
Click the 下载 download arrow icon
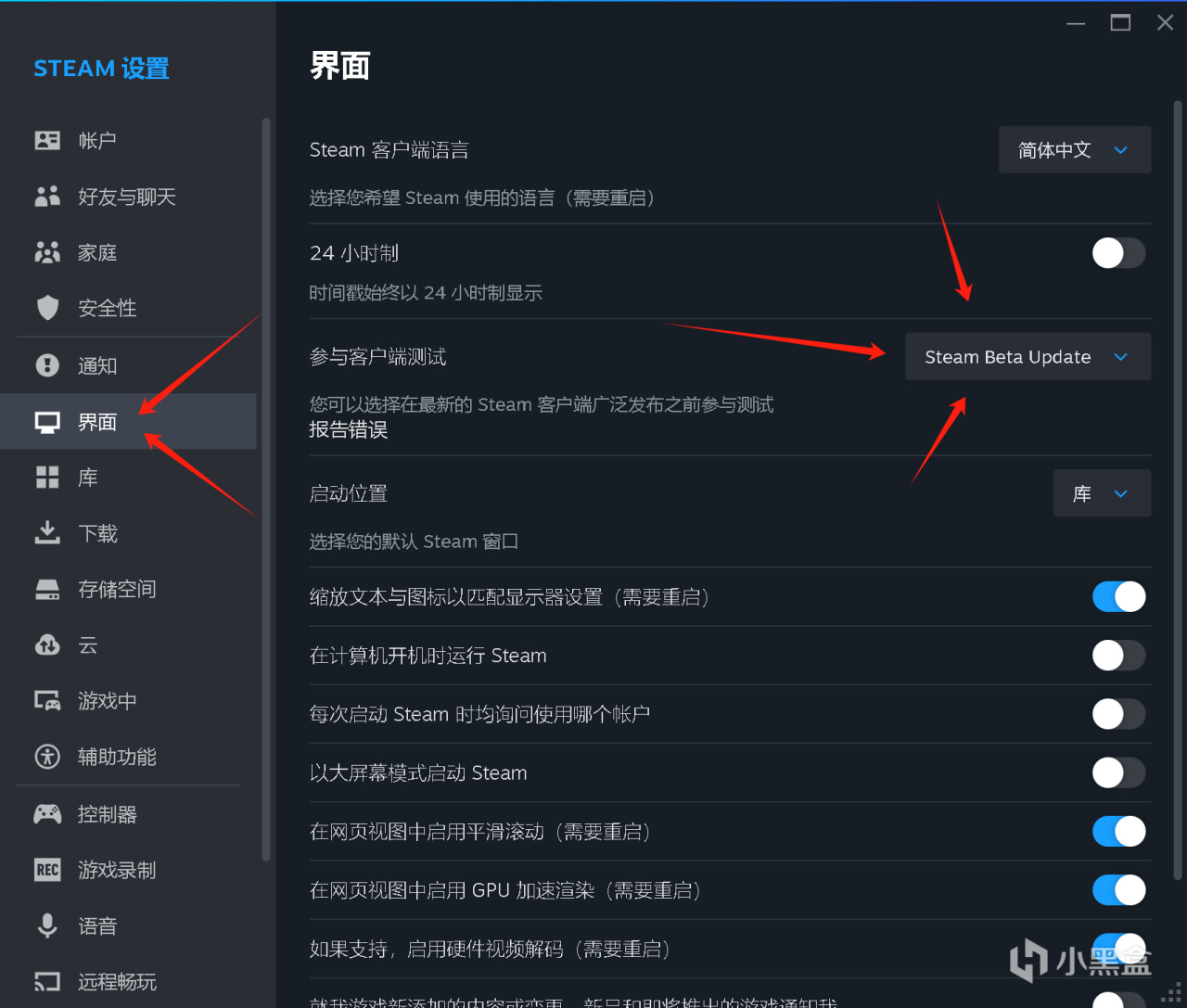coord(47,533)
